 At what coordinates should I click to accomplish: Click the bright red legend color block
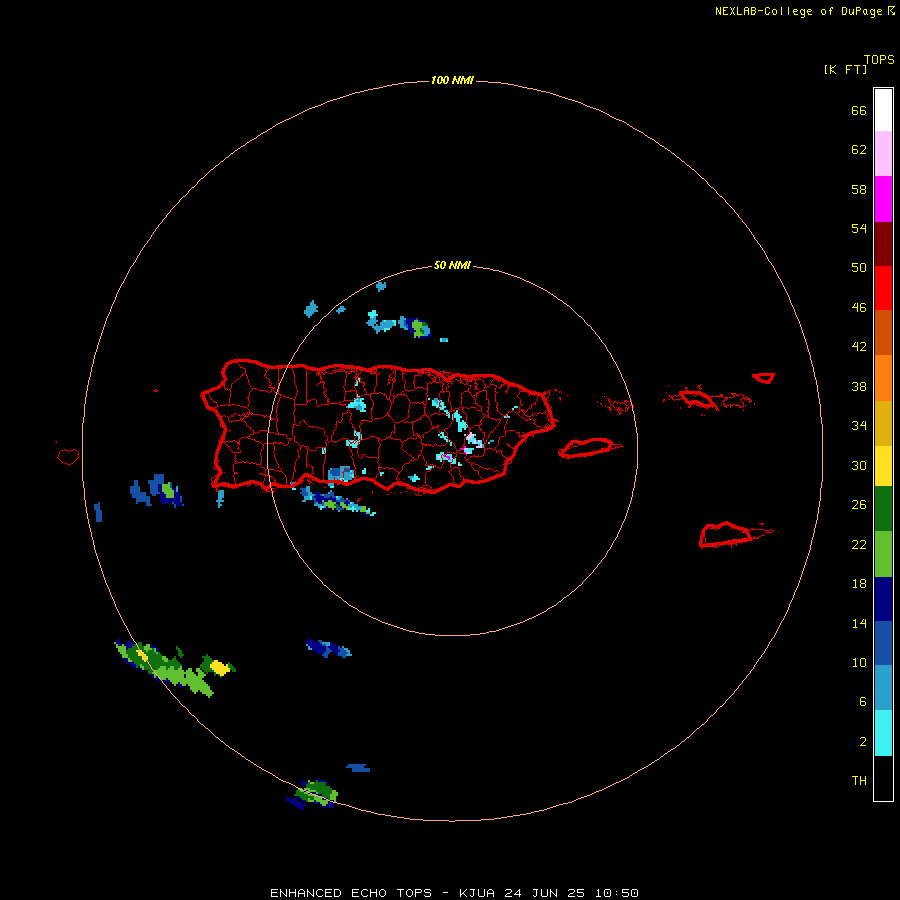pos(883,288)
